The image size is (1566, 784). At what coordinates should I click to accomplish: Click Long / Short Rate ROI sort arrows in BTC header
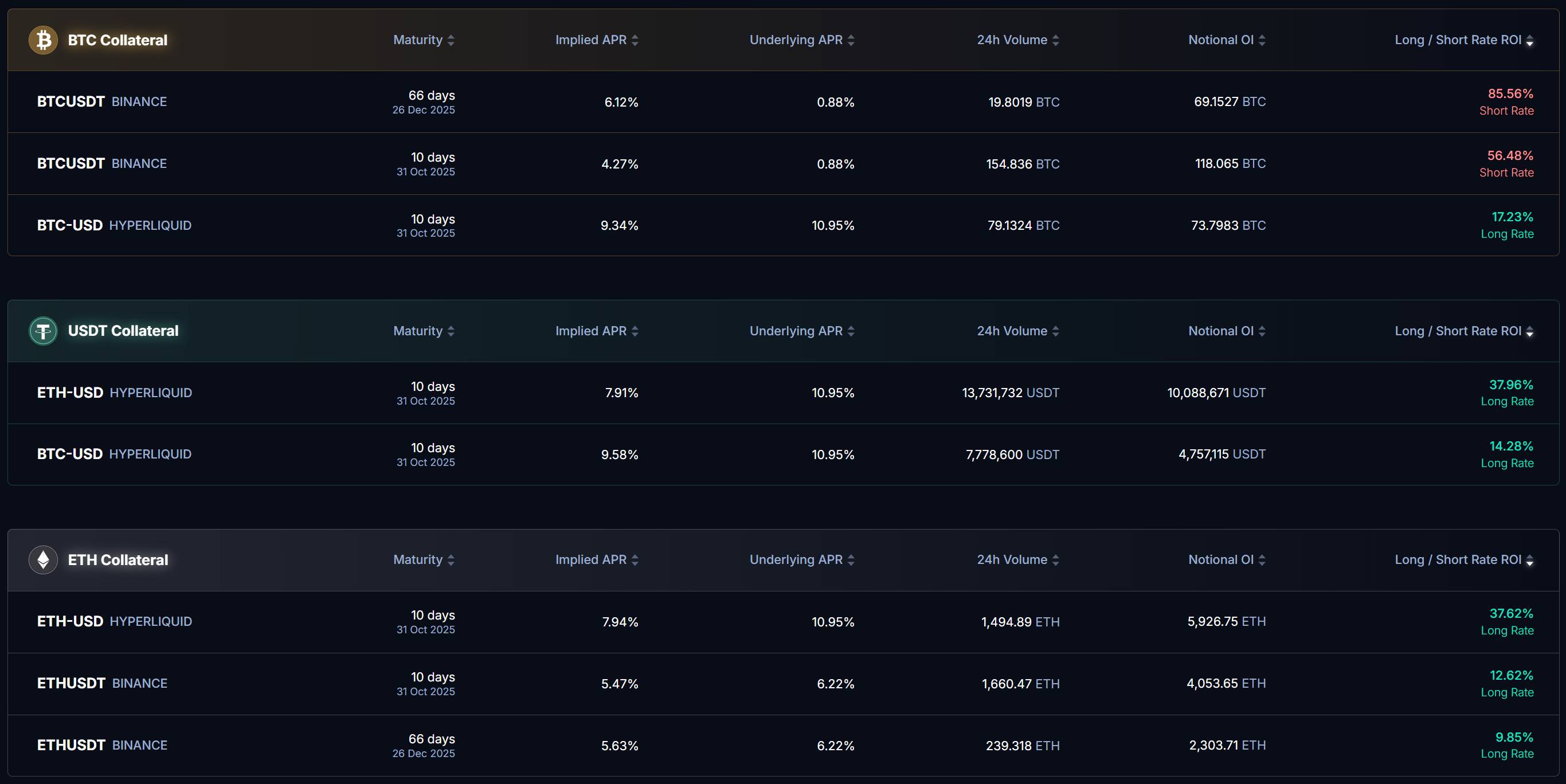(x=1530, y=40)
